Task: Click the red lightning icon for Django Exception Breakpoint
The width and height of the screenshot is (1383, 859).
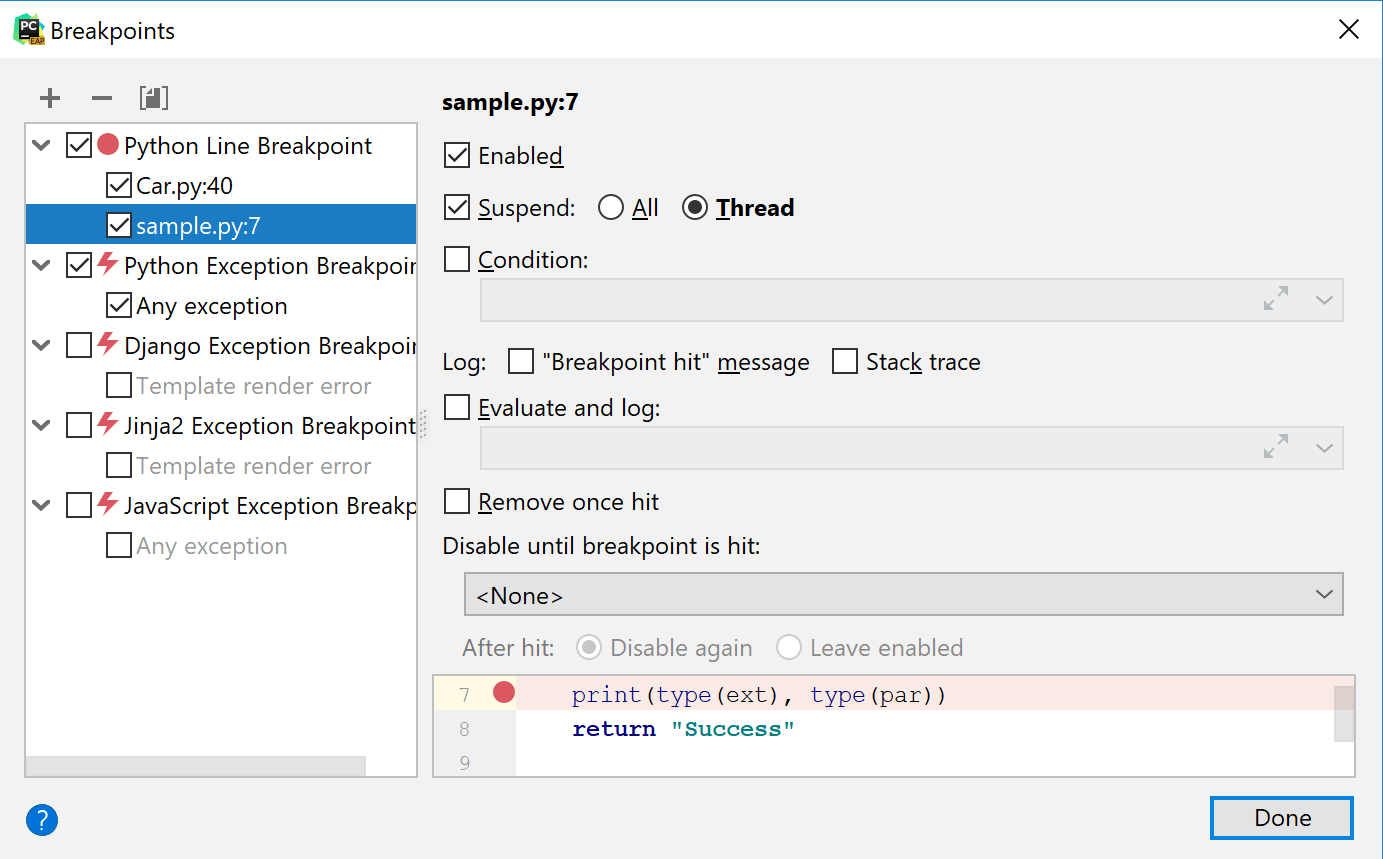Action: pos(108,345)
